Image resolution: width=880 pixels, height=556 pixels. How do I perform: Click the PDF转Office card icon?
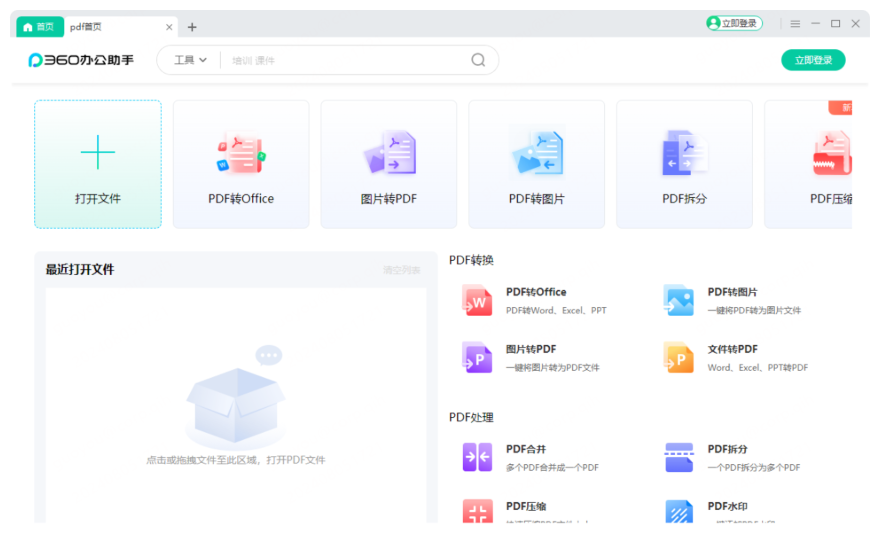pos(241,154)
